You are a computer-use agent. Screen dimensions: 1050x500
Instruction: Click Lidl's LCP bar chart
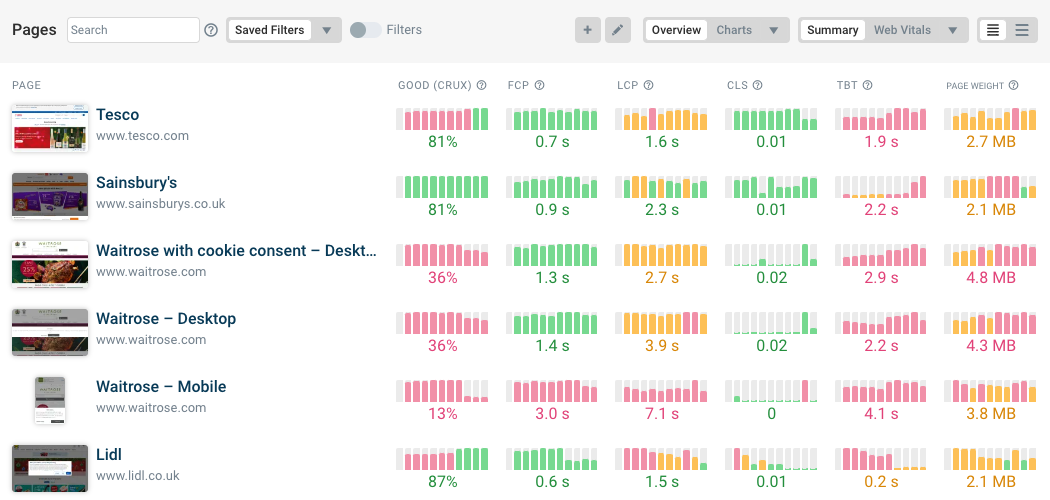(661, 459)
